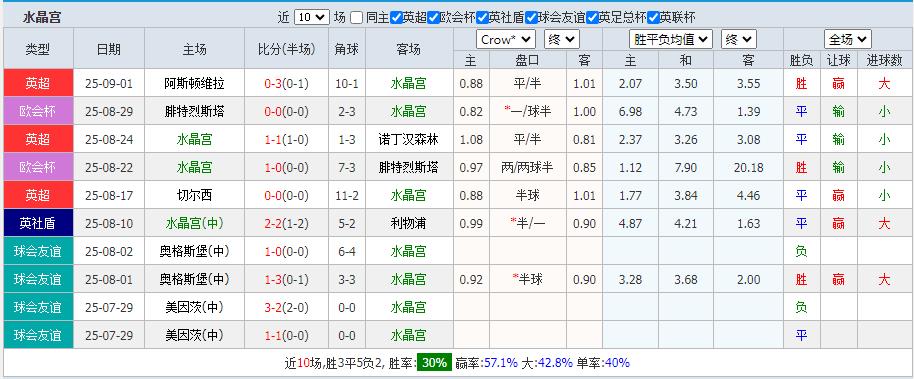Click corner count 10-1
This screenshot has height=379, width=914.
[347, 83]
